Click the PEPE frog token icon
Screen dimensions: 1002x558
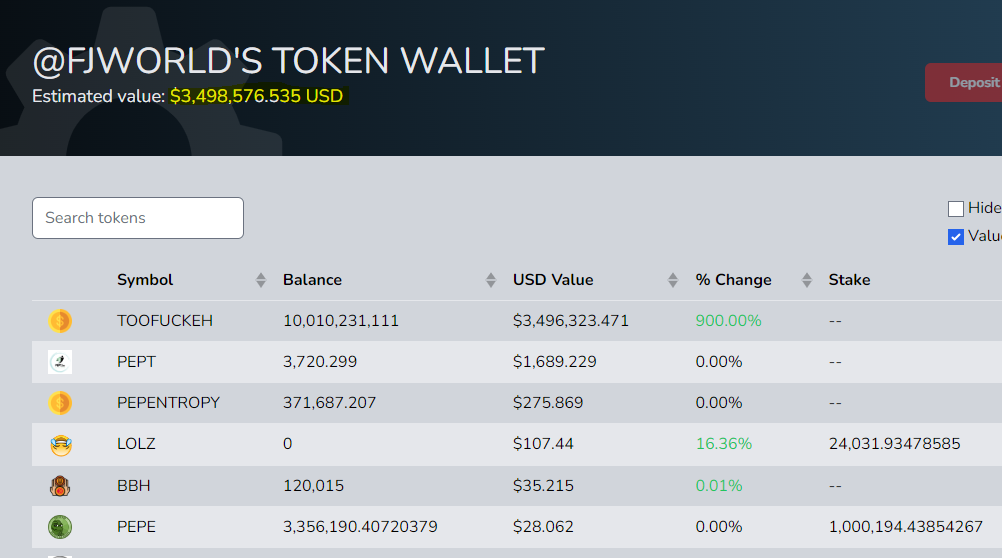pyautogui.click(x=60, y=527)
